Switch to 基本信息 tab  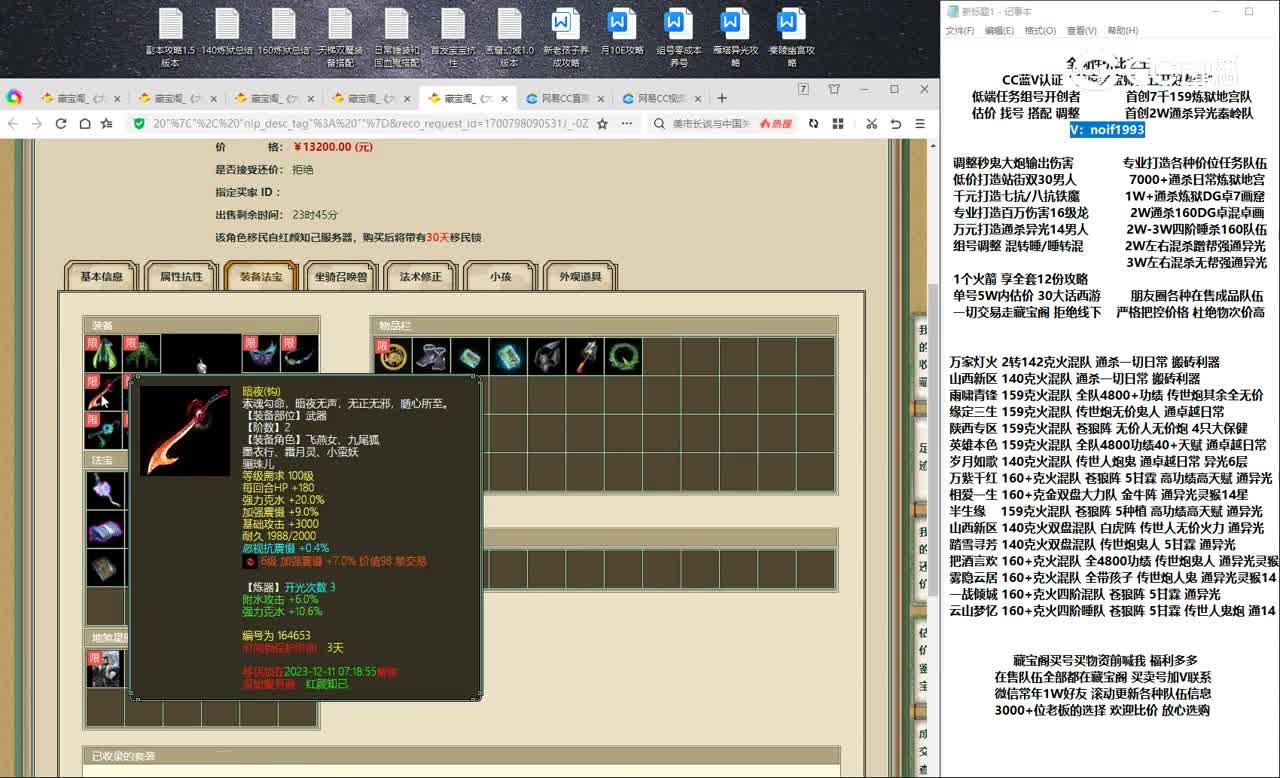point(102,277)
